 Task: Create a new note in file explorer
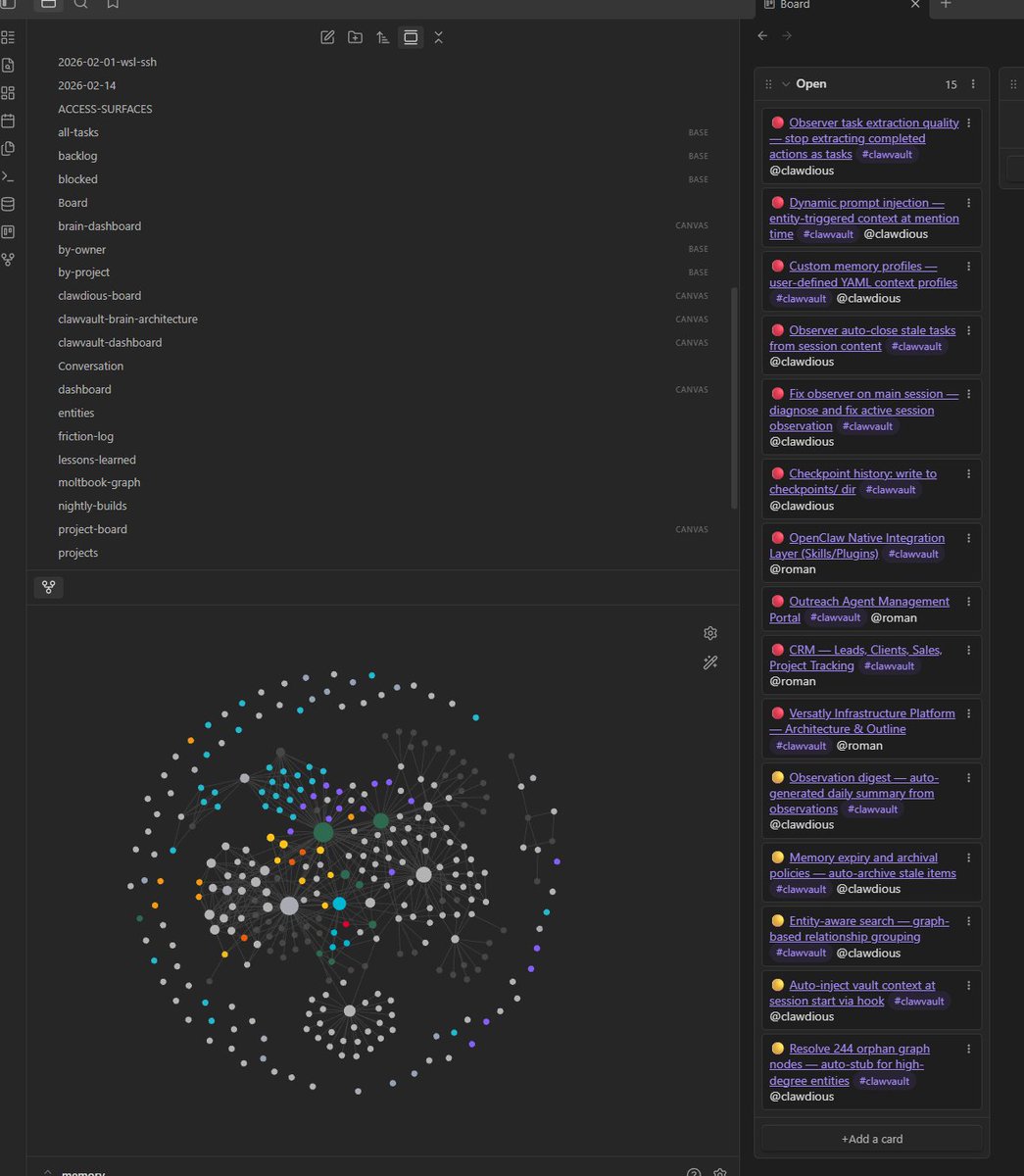(327, 37)
